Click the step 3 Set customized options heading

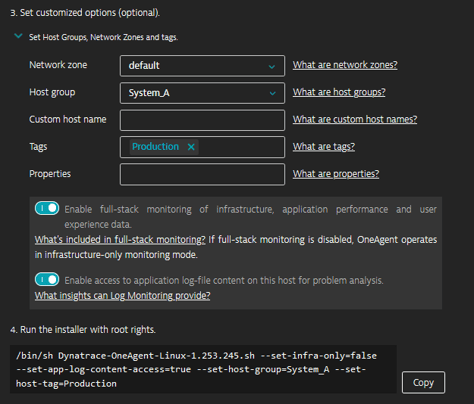[x=85, y=13]
